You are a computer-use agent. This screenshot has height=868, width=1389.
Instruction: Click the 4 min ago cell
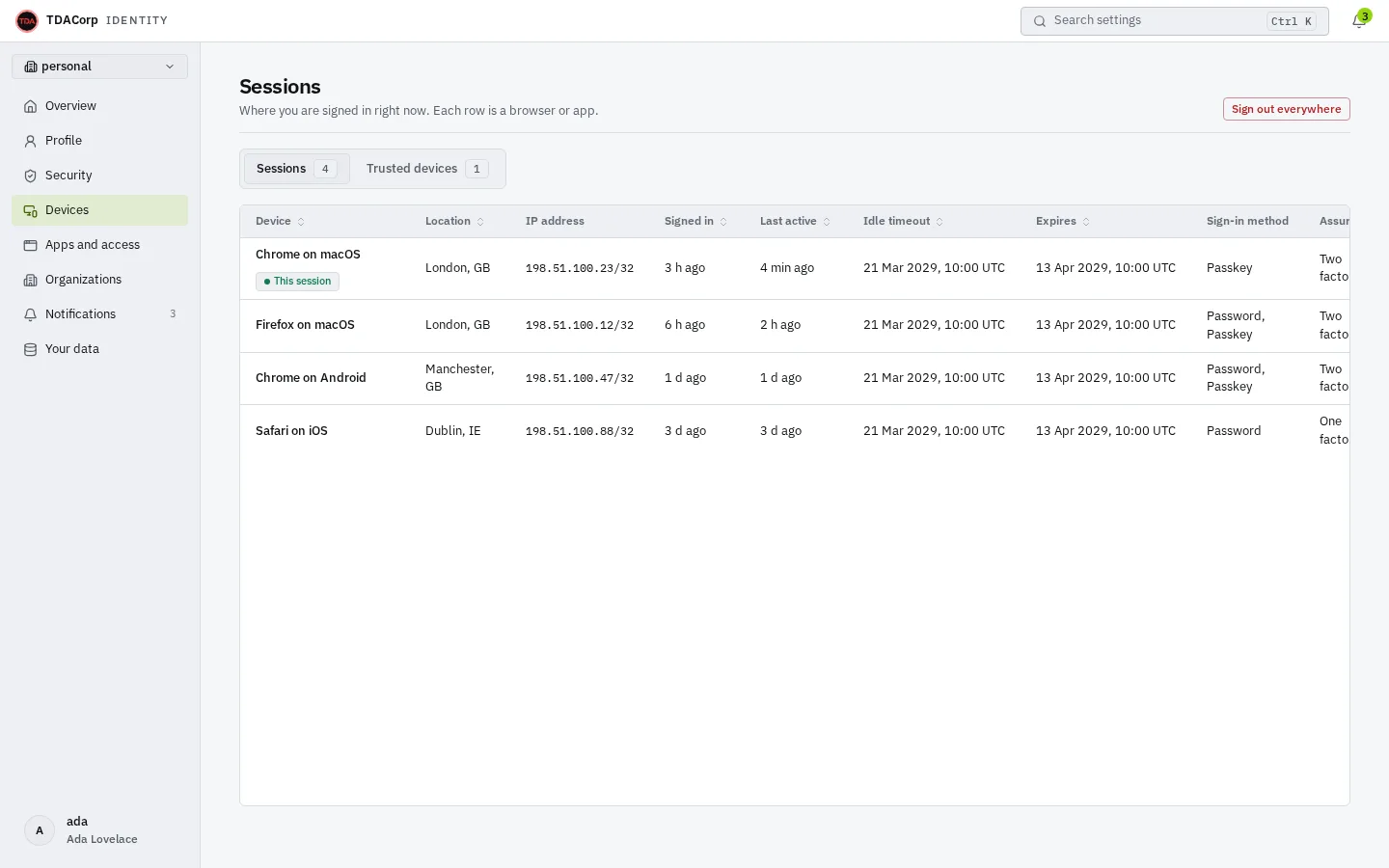[787, 268]
